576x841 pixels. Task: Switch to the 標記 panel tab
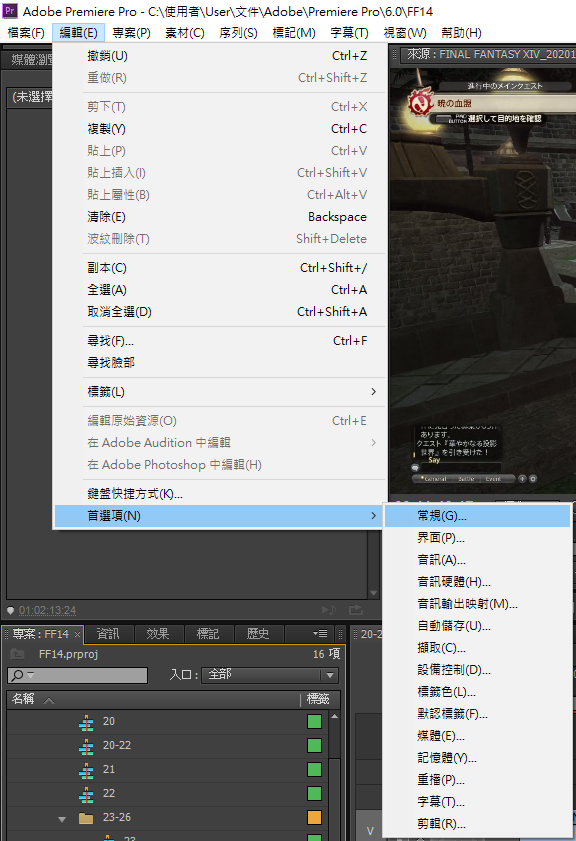click(208, 634)
